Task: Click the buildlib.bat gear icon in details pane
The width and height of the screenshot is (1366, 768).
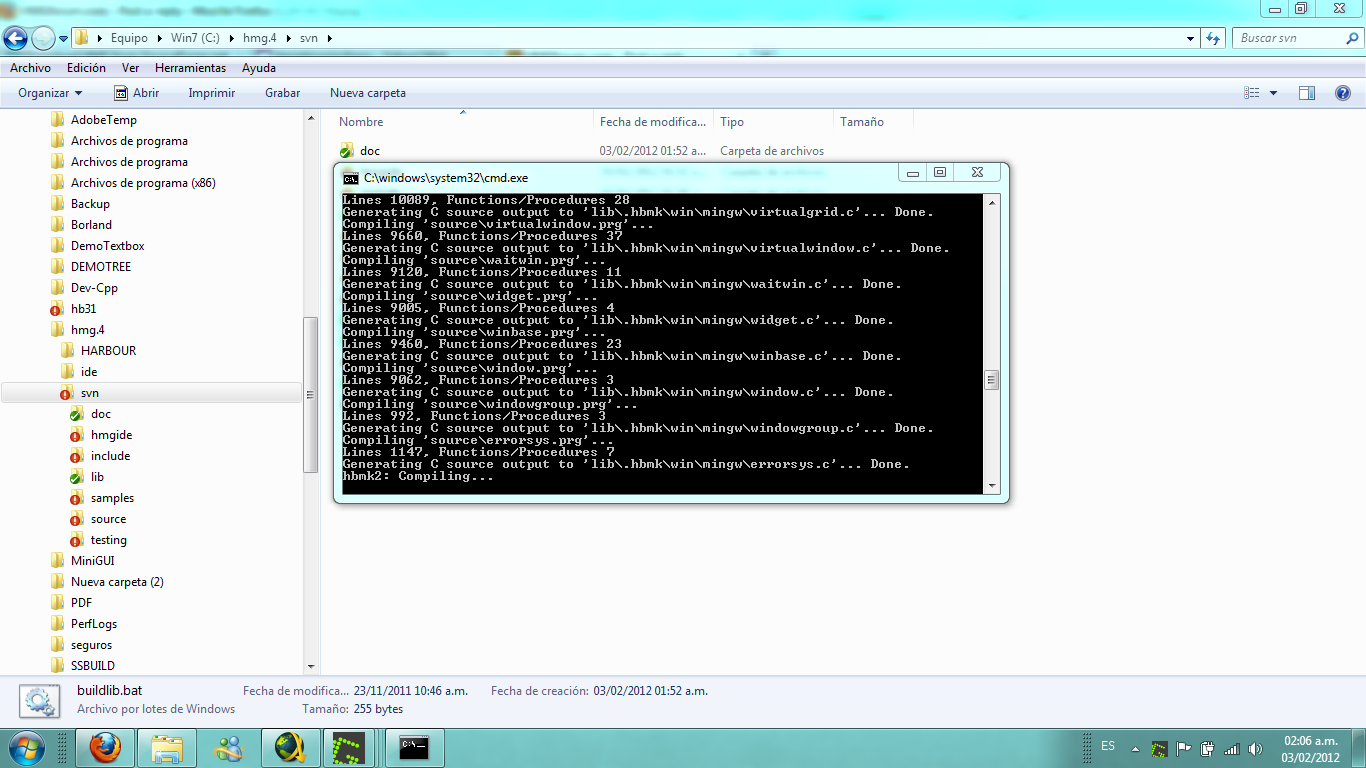Action: [x=40, y=701]
